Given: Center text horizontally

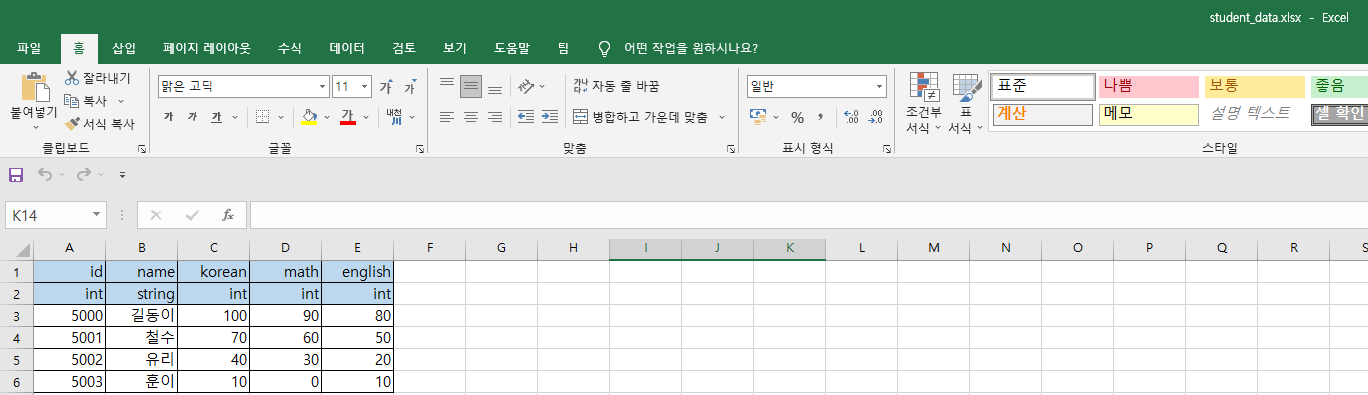Looking at the screenshot, I should coord(471,117).
